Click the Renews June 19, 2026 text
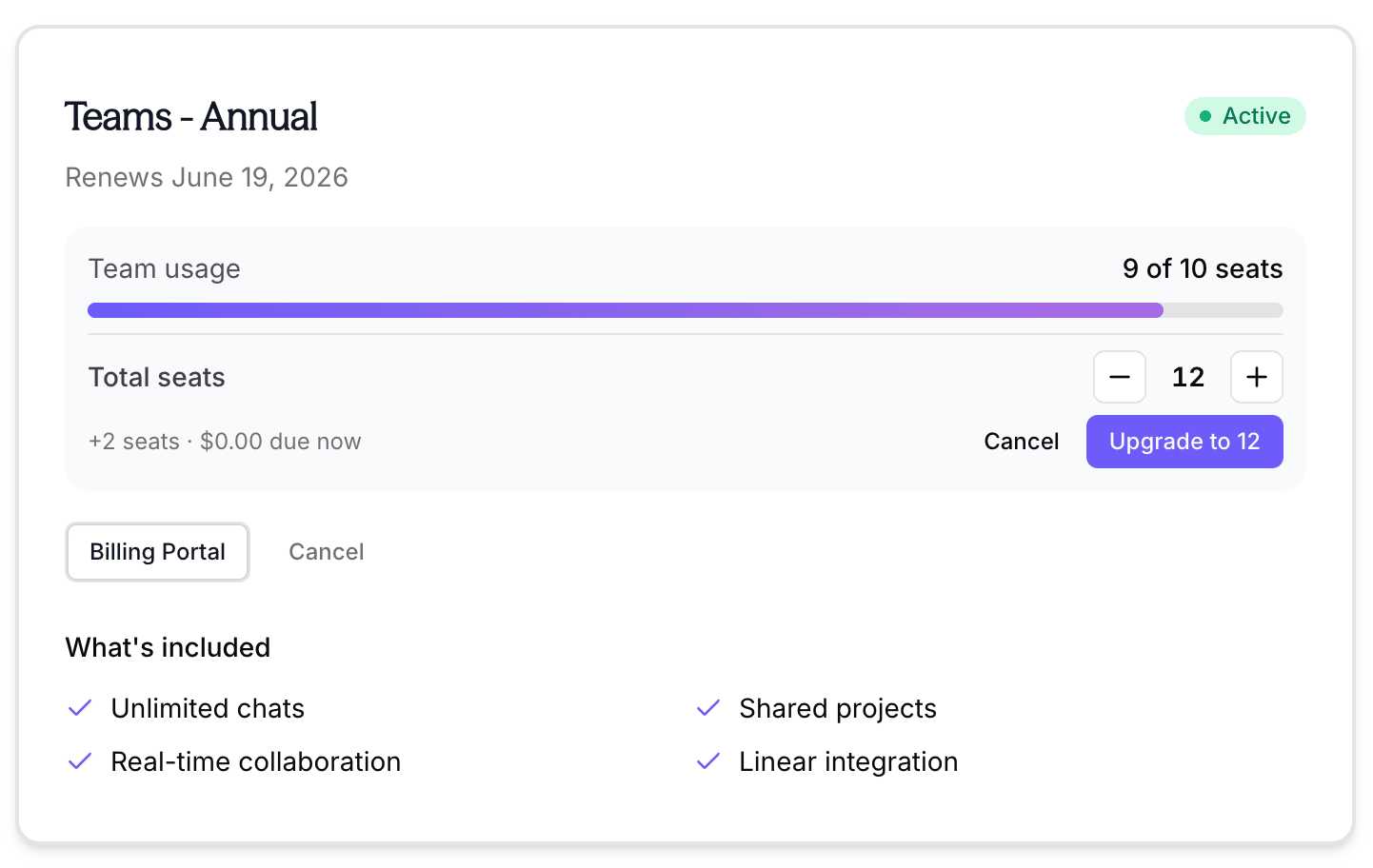 tap(207, 178)
